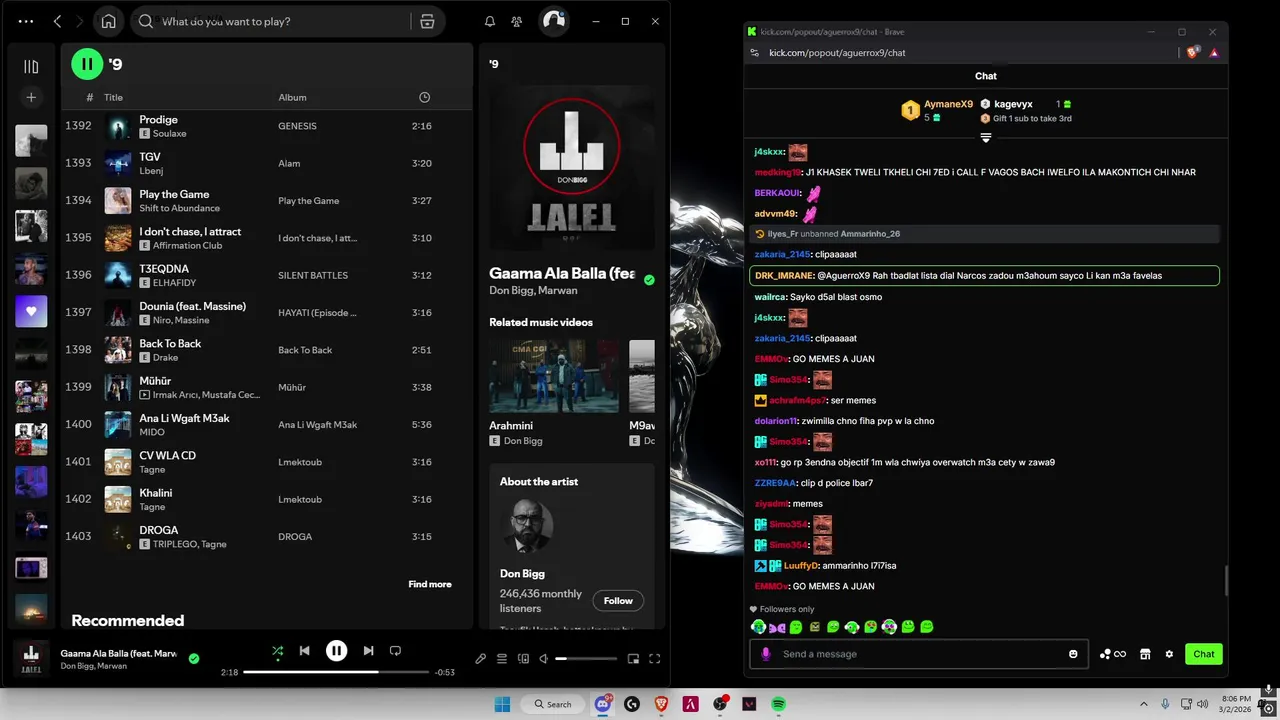Open connect to a device icon

(523, 658)
